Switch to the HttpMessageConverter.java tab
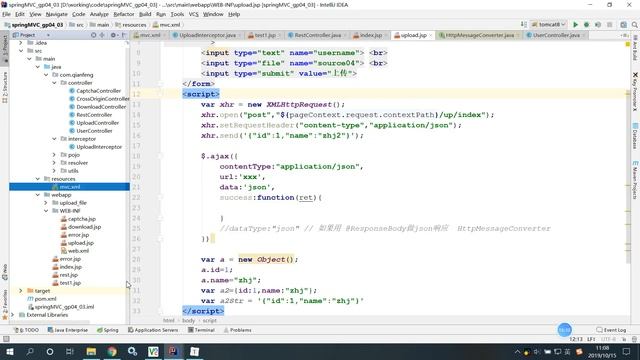The width and height of the screenshot is (640, 360). point(479,35)
